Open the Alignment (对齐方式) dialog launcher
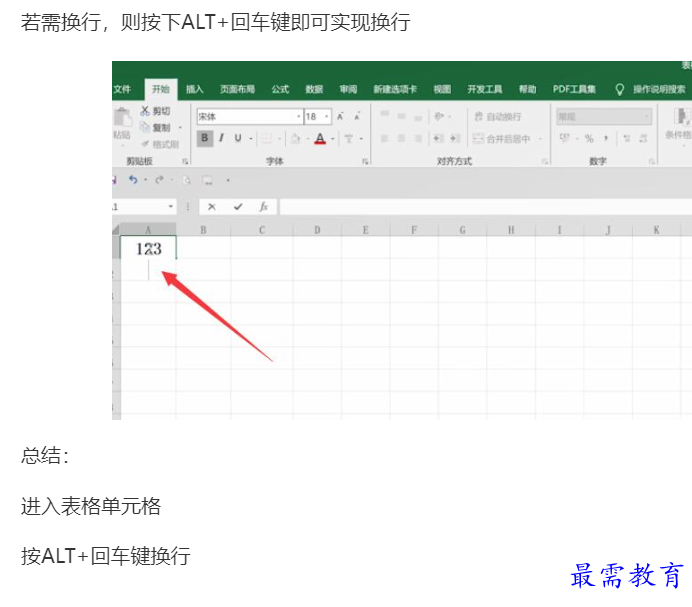692x607 pixels. coord(545,162)
